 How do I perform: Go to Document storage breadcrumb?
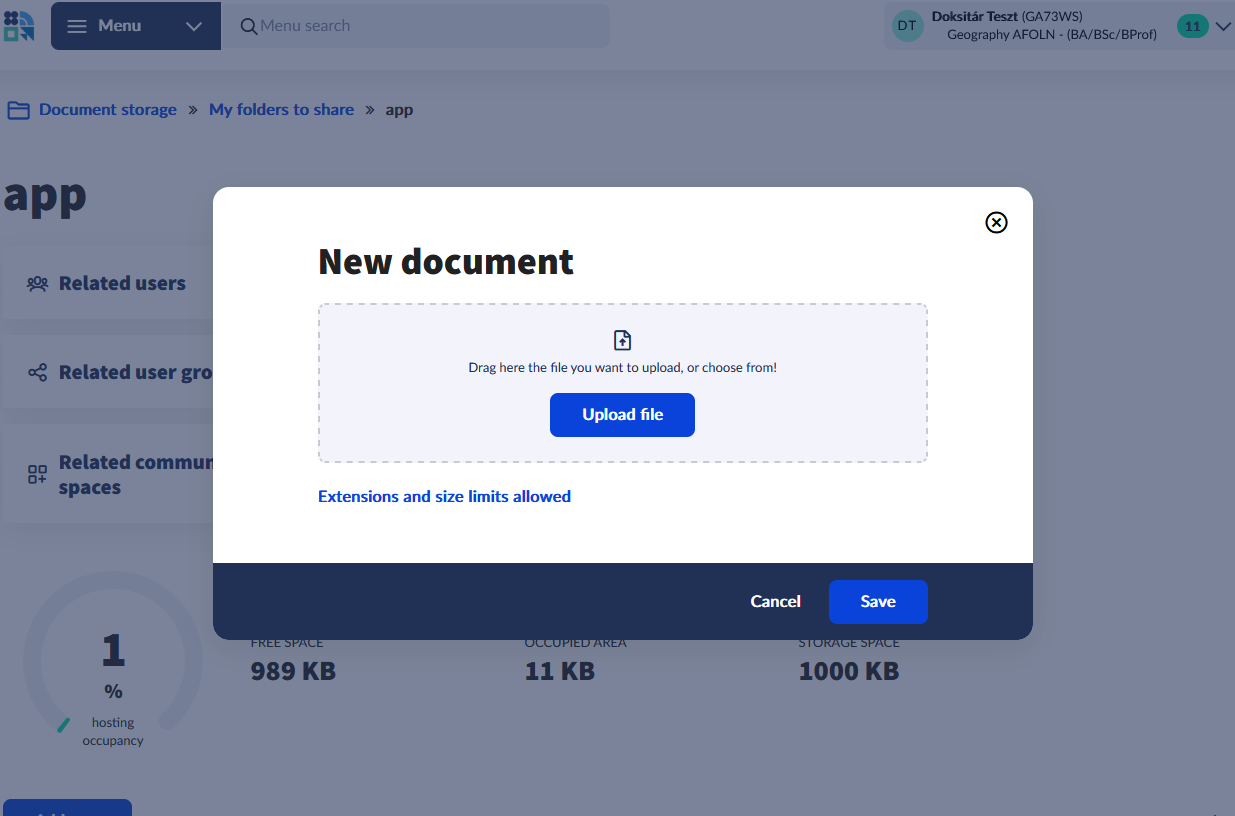108,110
